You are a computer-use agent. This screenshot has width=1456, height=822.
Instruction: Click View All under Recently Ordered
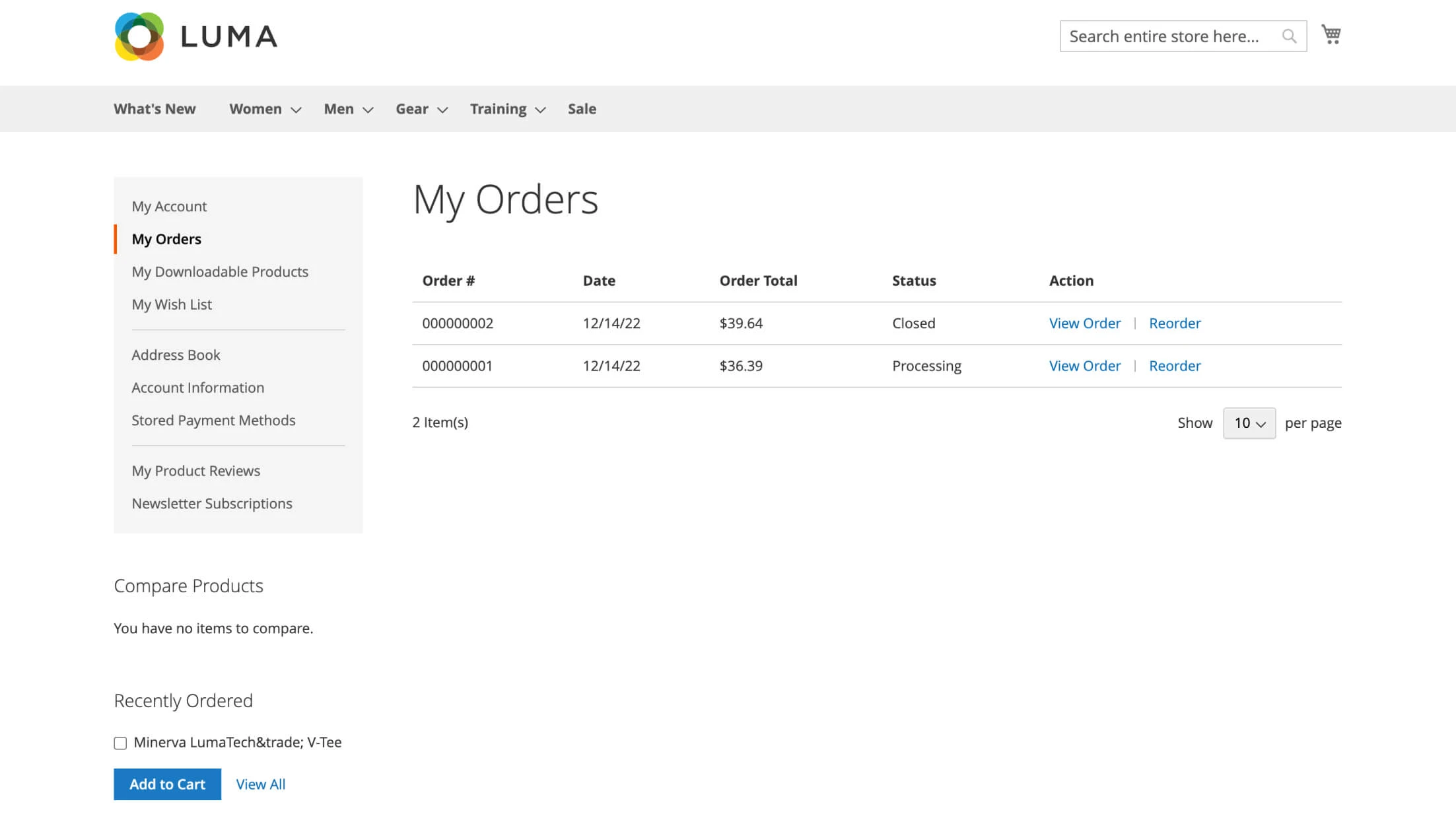point(260,784)
